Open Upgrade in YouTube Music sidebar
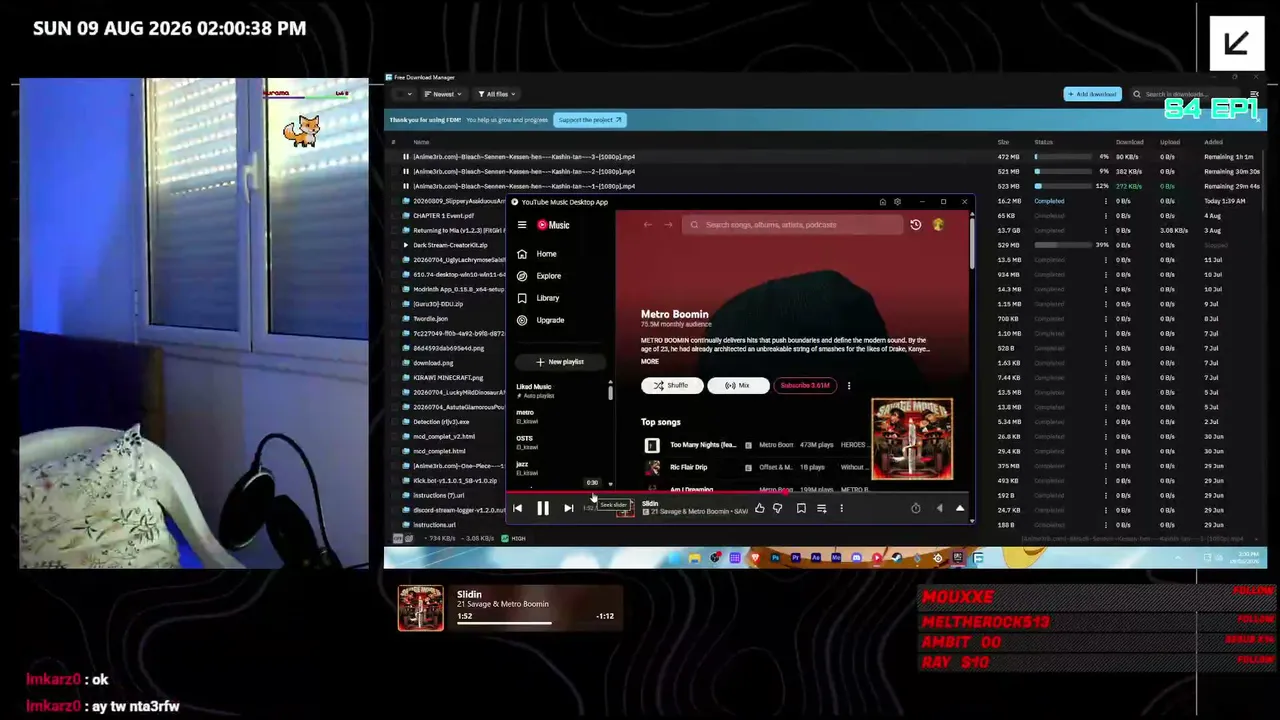Image resolution: width=1280 pixels, height=720 pixels. (541, 320)
